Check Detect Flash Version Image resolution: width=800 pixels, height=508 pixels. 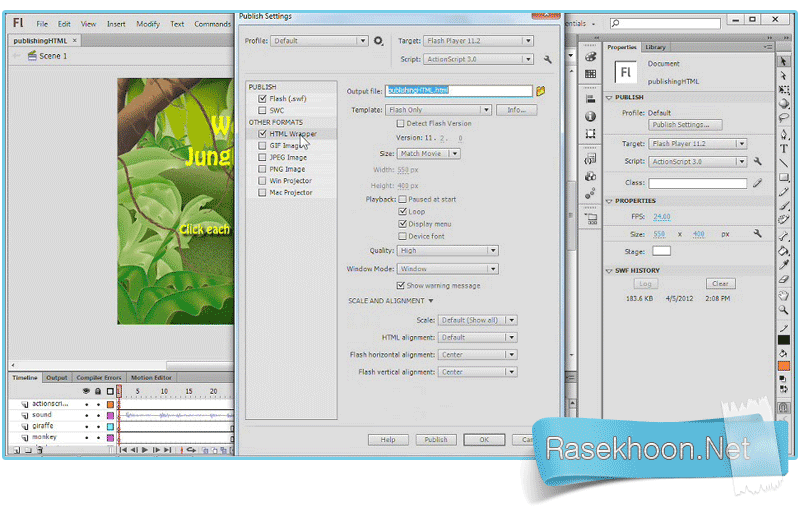(x=401, y=123)
